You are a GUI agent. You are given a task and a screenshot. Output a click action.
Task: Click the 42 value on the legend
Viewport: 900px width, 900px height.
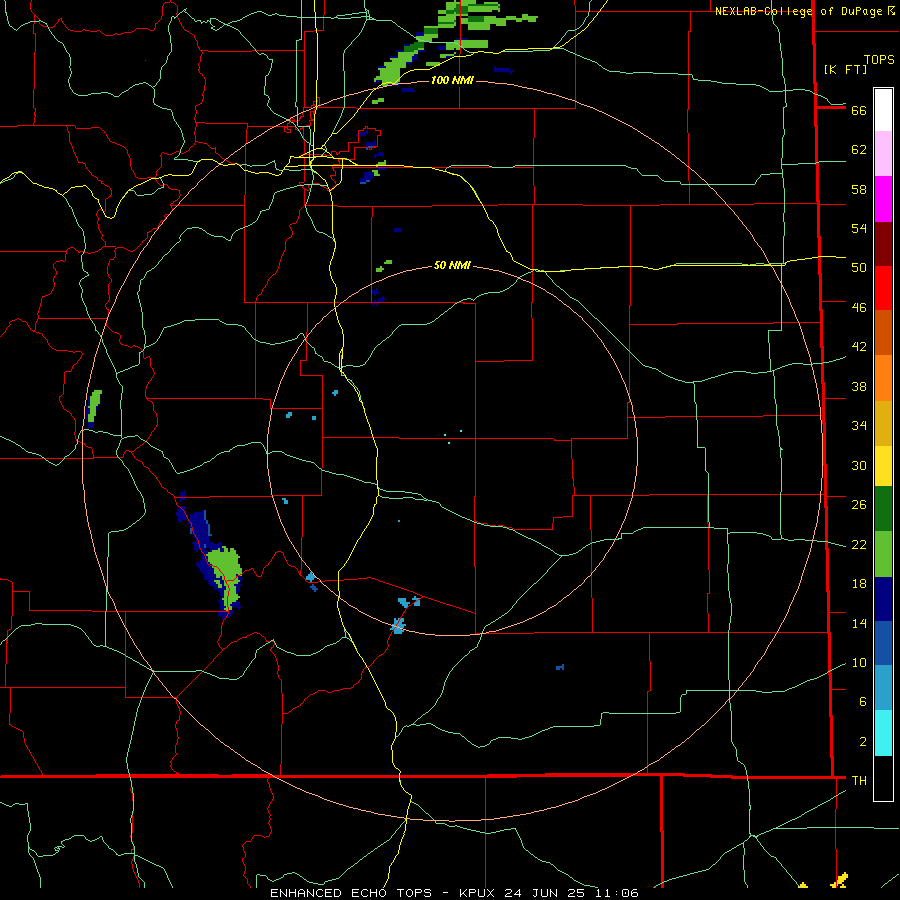click(x=859, y=347)
